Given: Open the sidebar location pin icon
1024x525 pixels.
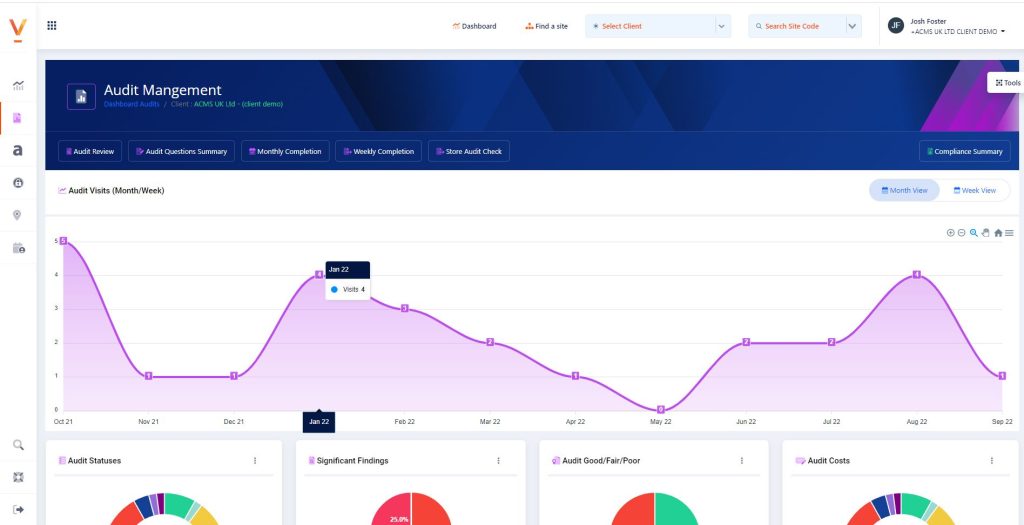Looking at the screenshot, I should [x=18, y=215].
